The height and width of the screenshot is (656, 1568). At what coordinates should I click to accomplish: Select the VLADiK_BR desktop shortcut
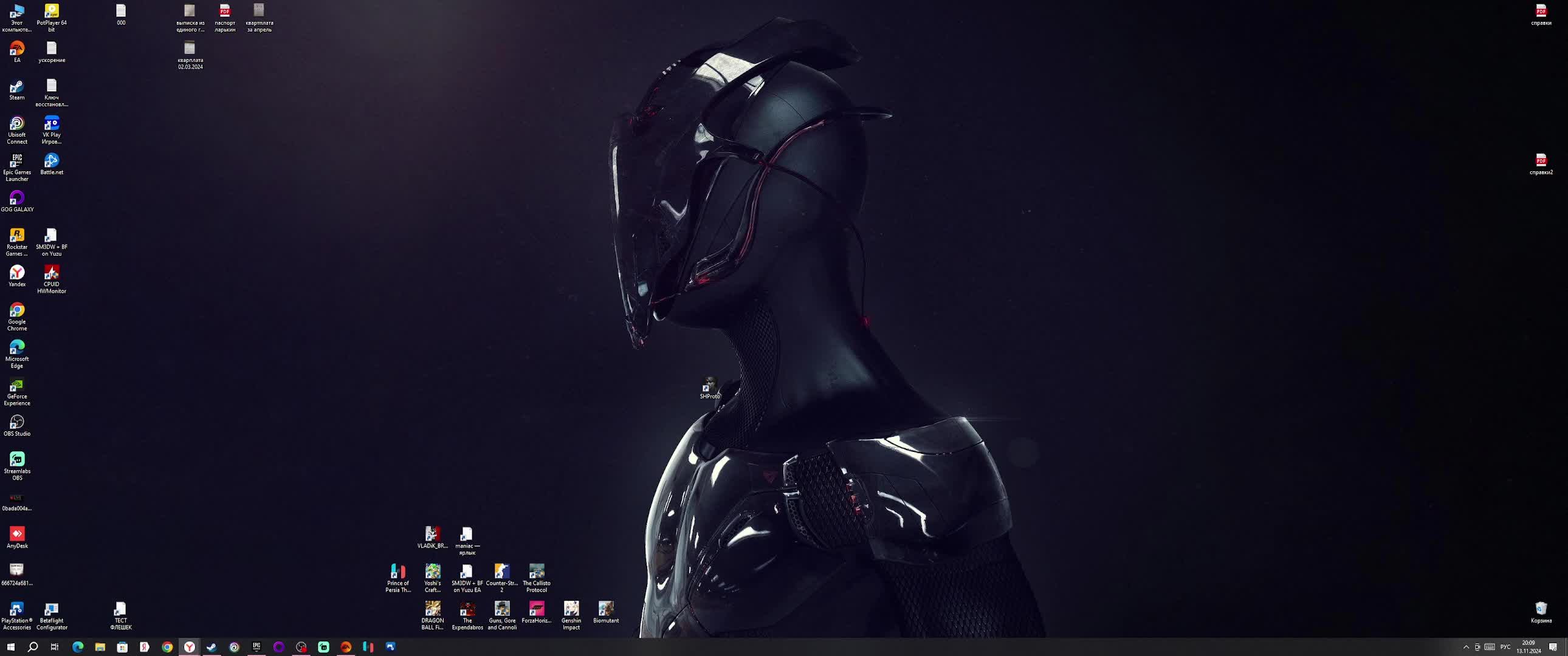(433, 538)
